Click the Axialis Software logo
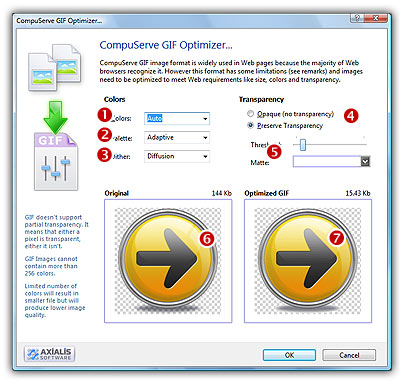This screenshot has height=381, width=400. [x=49, y=354]
